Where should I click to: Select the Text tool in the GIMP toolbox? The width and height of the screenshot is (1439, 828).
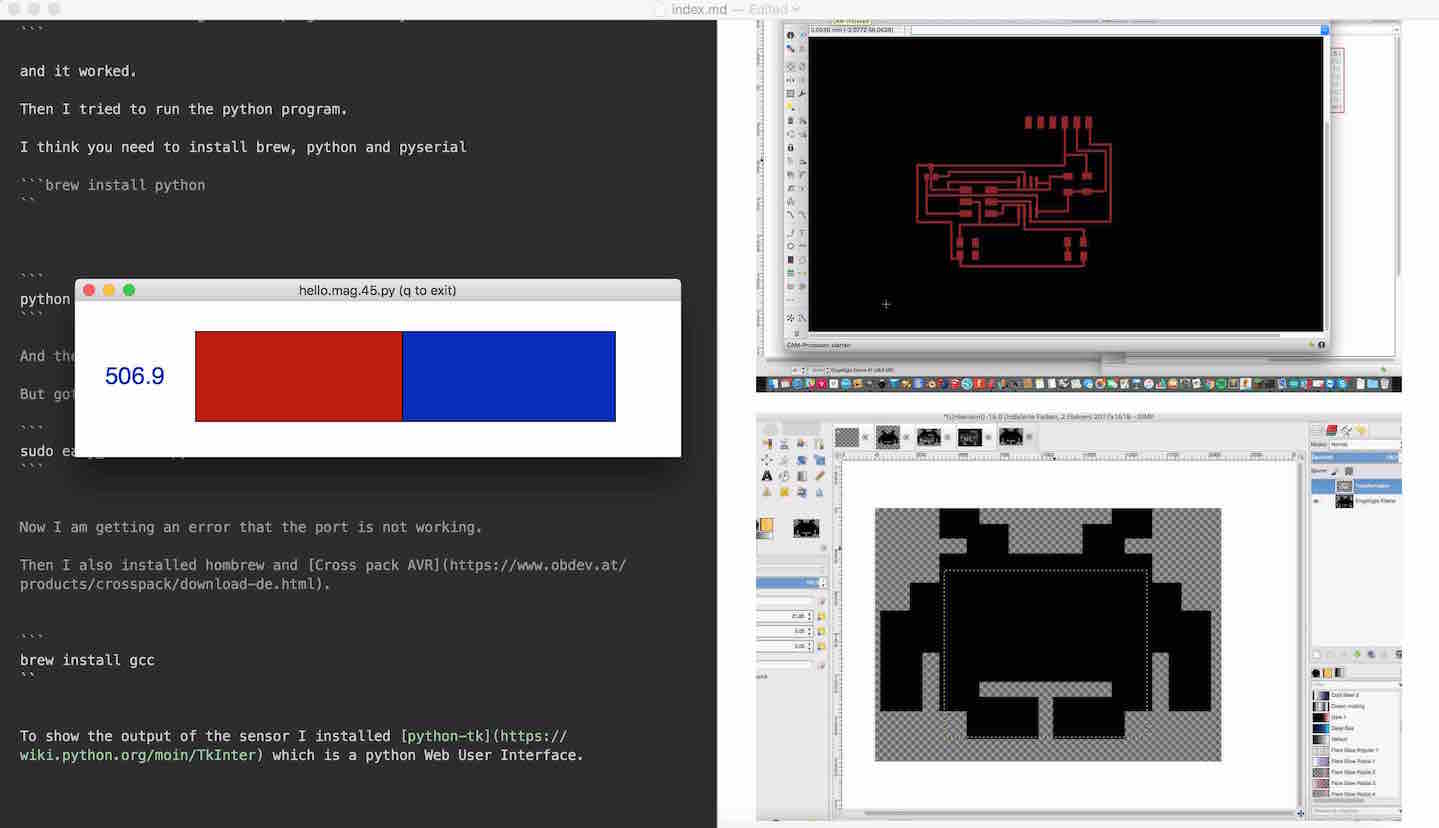767,476
